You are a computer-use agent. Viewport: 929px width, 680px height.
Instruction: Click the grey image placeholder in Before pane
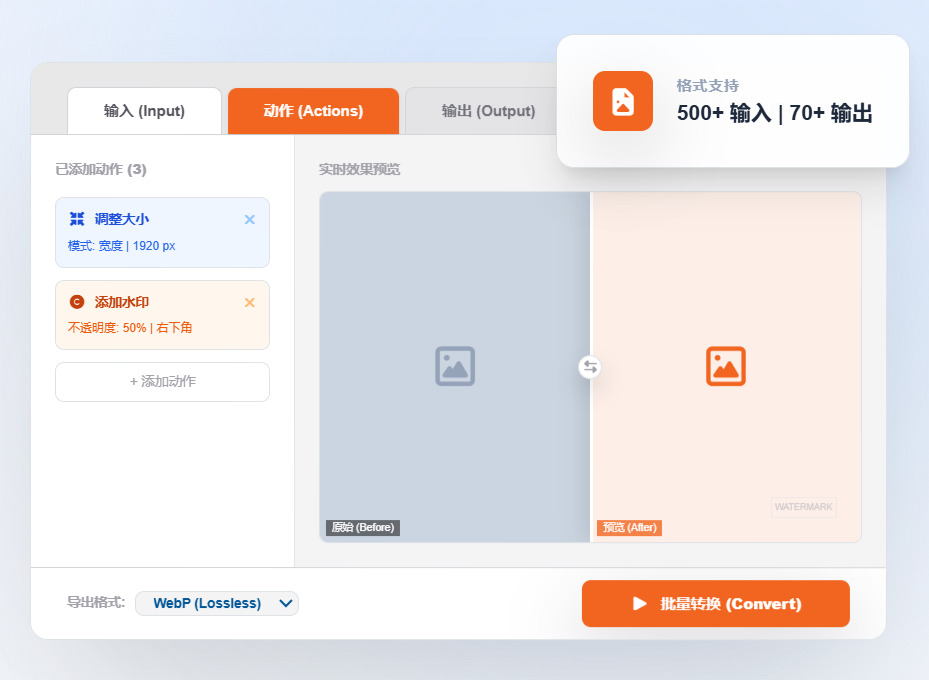click(x=455, y=366)
